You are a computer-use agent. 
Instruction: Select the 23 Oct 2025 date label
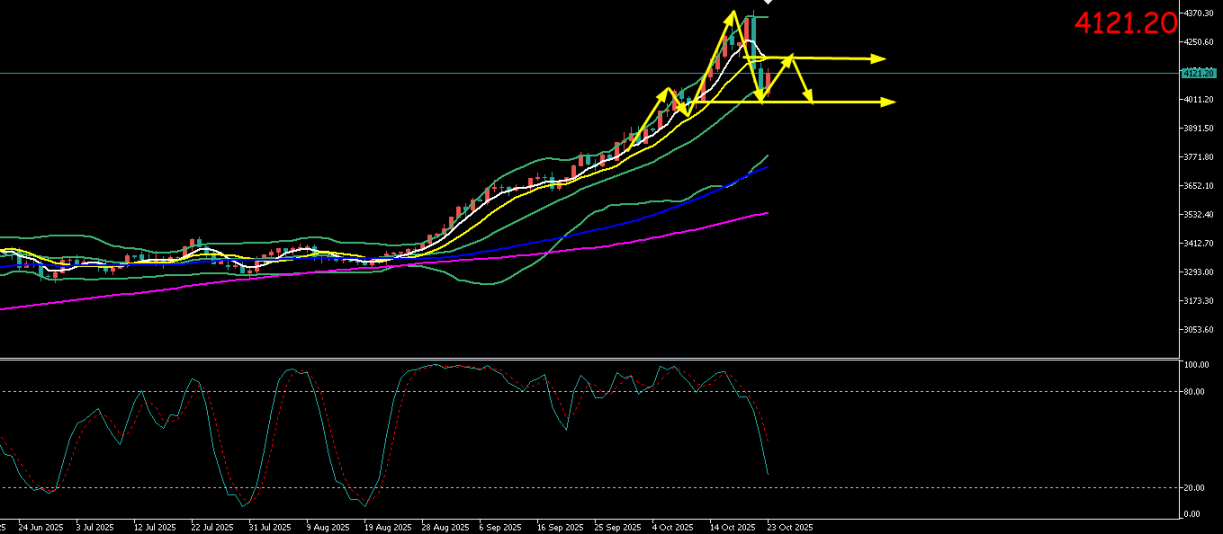(790, 527)
